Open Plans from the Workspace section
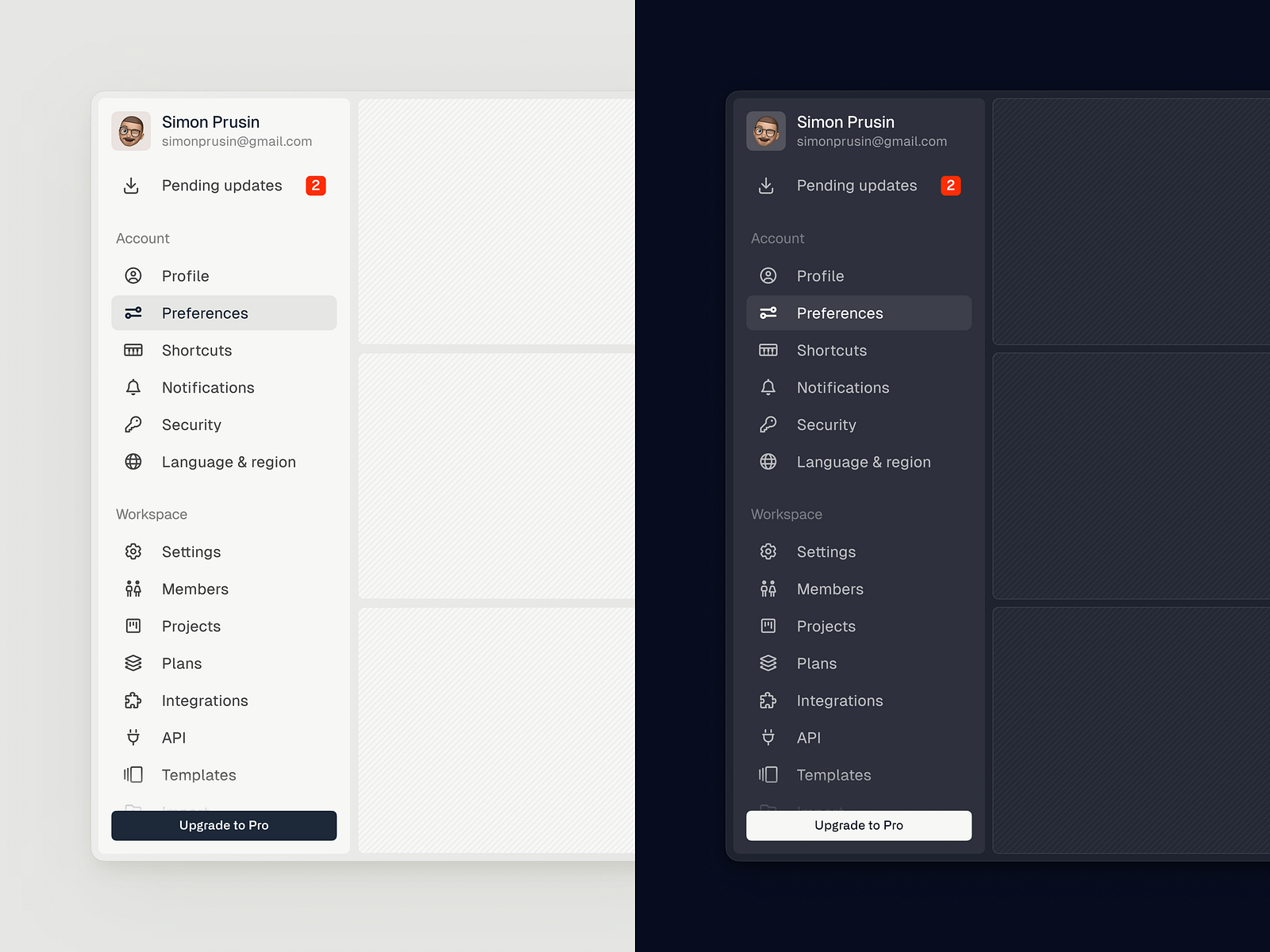The image size is (1270, 952). pos(181,663)
